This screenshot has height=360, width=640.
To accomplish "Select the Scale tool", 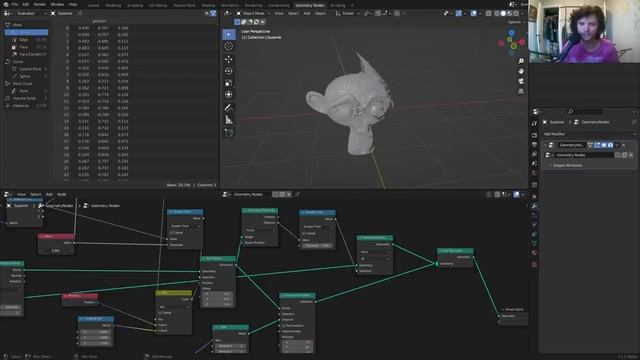I will 229,83.
